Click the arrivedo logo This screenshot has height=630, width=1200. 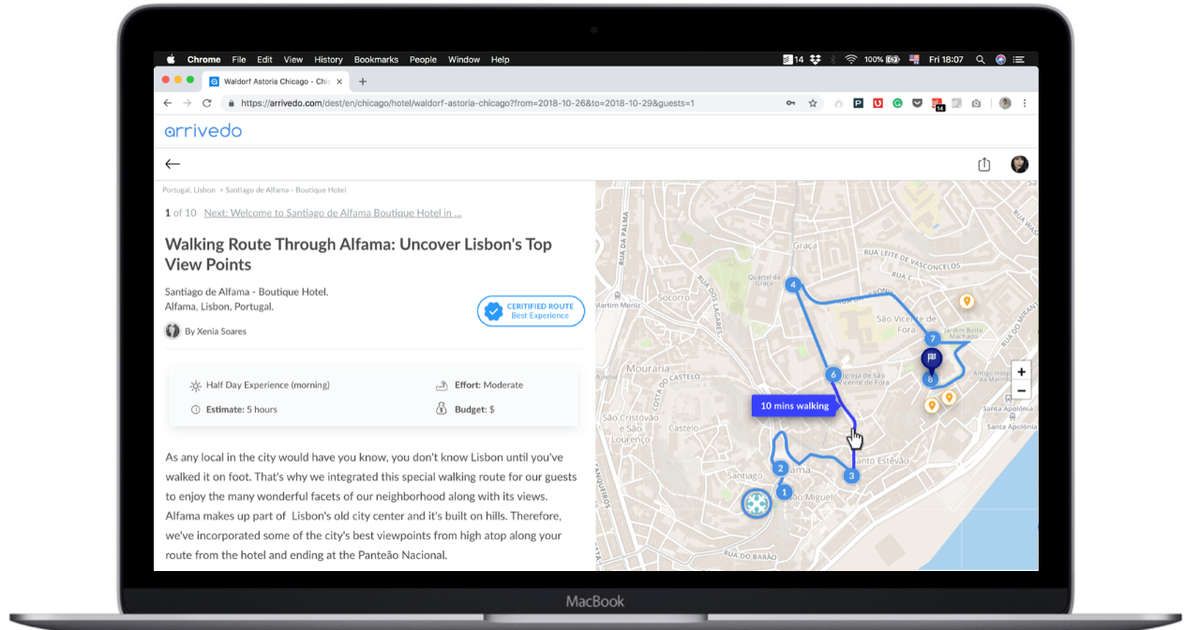(x=203, y=130)
